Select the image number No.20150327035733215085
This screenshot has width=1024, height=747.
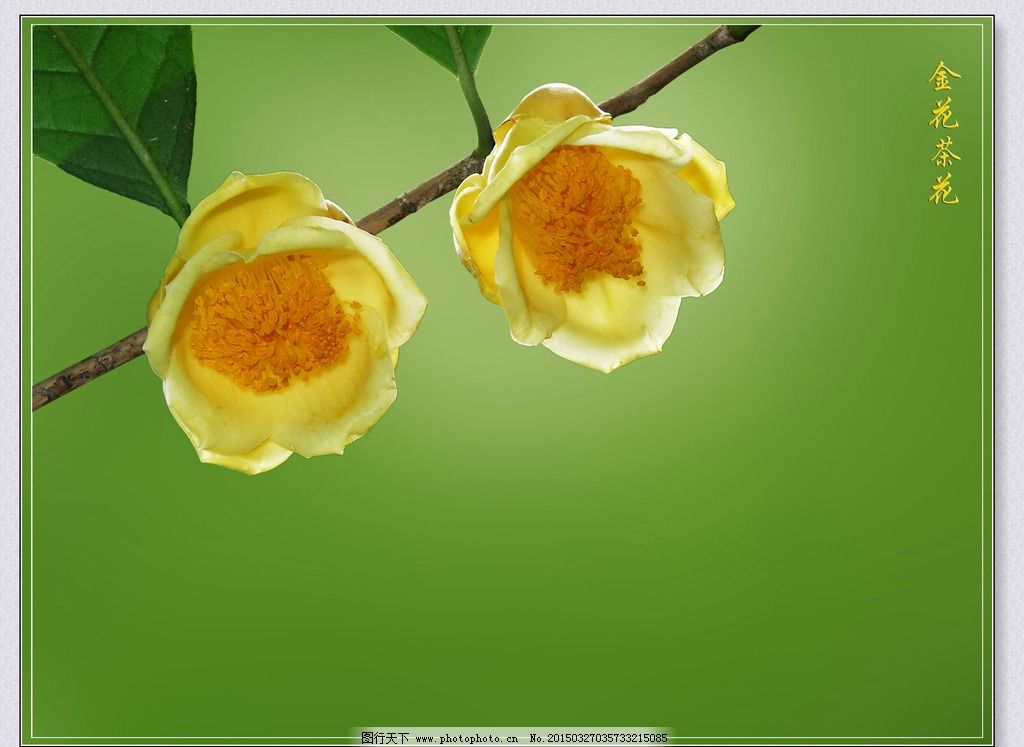598,738
